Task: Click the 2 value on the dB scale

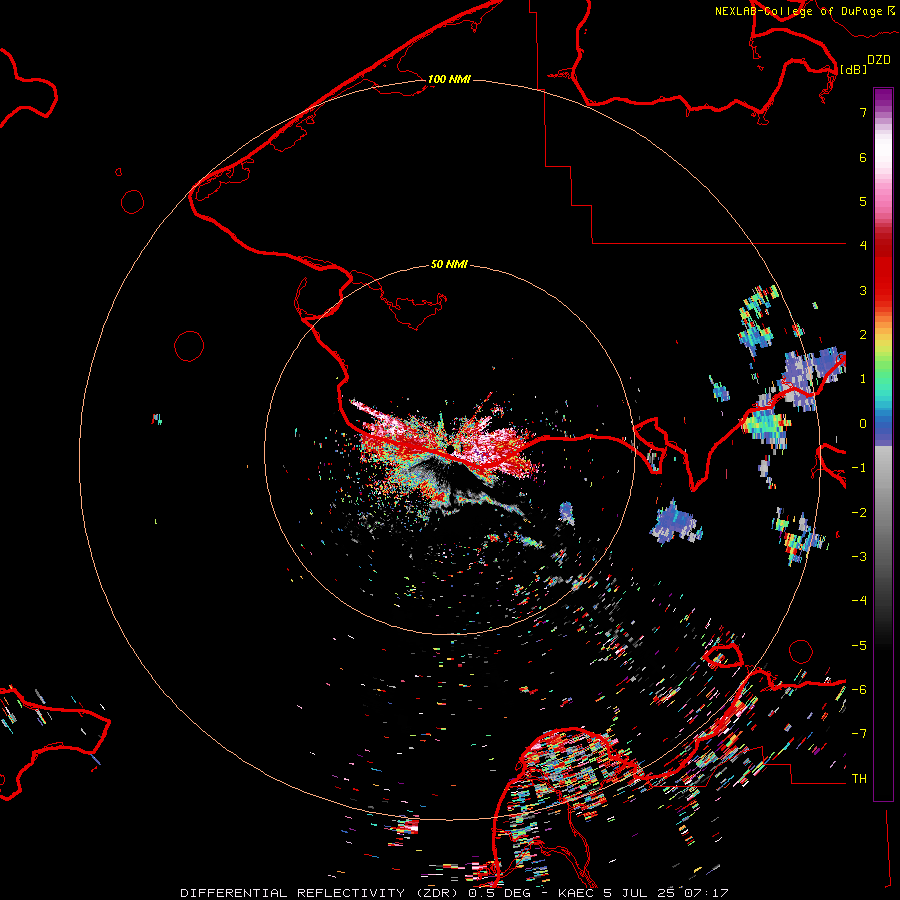Action: pyautogui.click(x=863, y=335)
